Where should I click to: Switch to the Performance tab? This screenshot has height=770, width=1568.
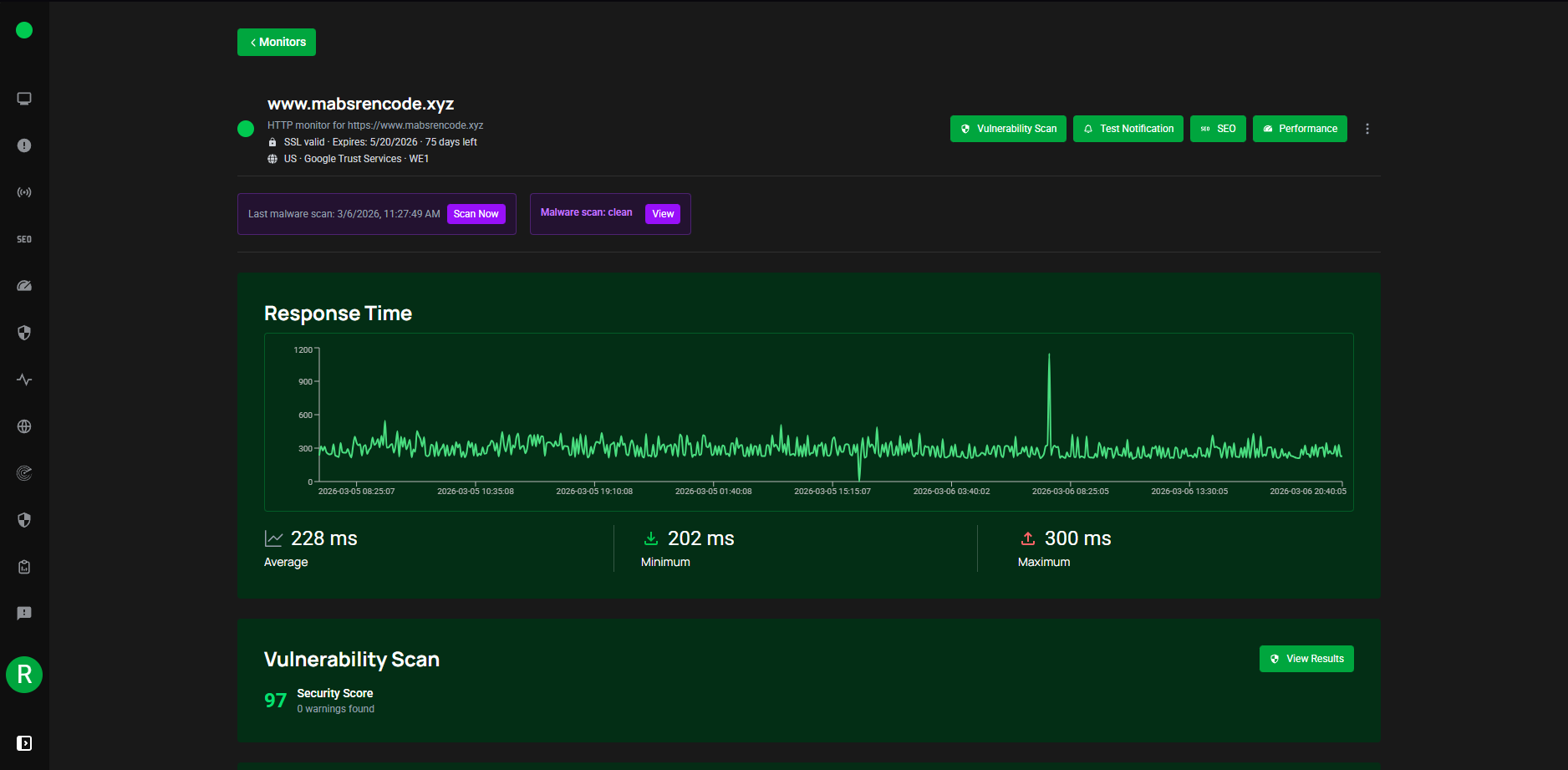click(1300, 129)
